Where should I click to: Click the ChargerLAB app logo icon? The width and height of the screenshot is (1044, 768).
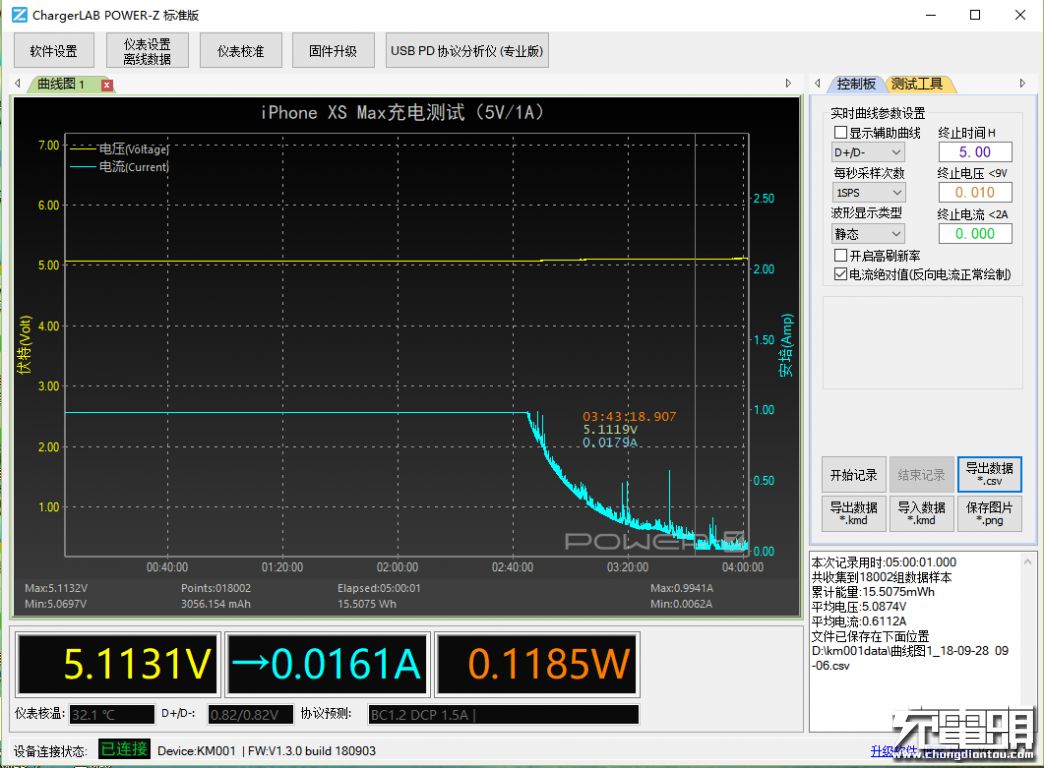point(20,15)
